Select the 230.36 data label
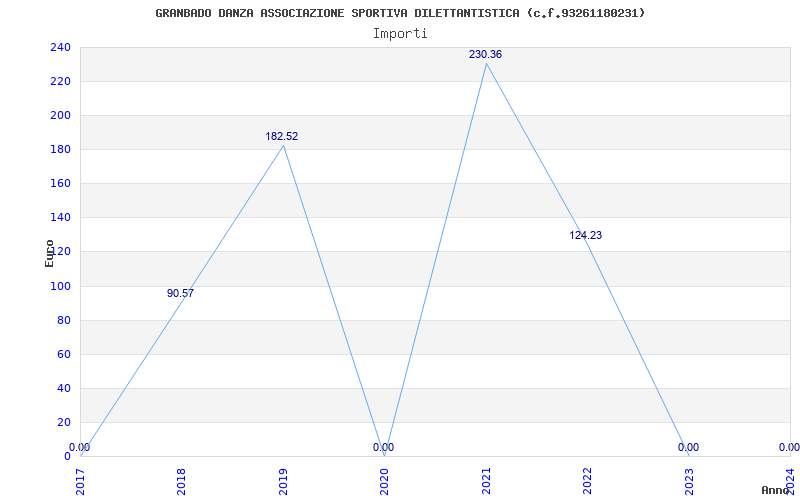Image resolution: width=800 pixels, height=500 pixels. click(485, 54)
